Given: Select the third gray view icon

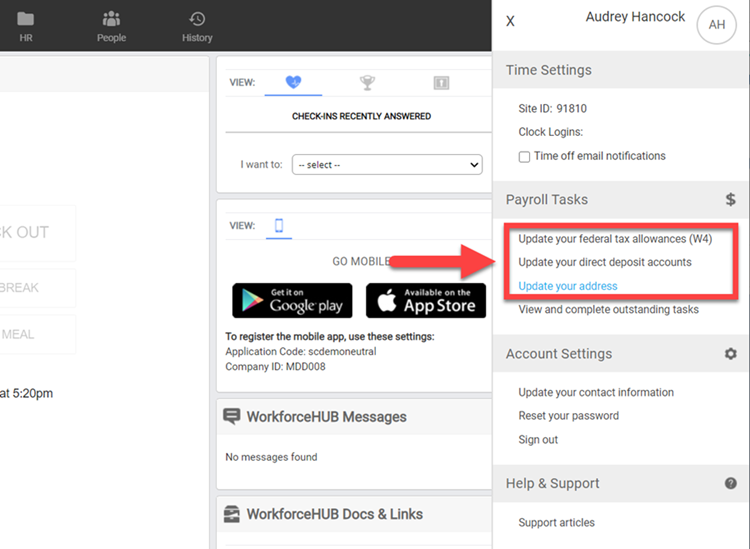Looking at the screenshot, I should 441,83.
